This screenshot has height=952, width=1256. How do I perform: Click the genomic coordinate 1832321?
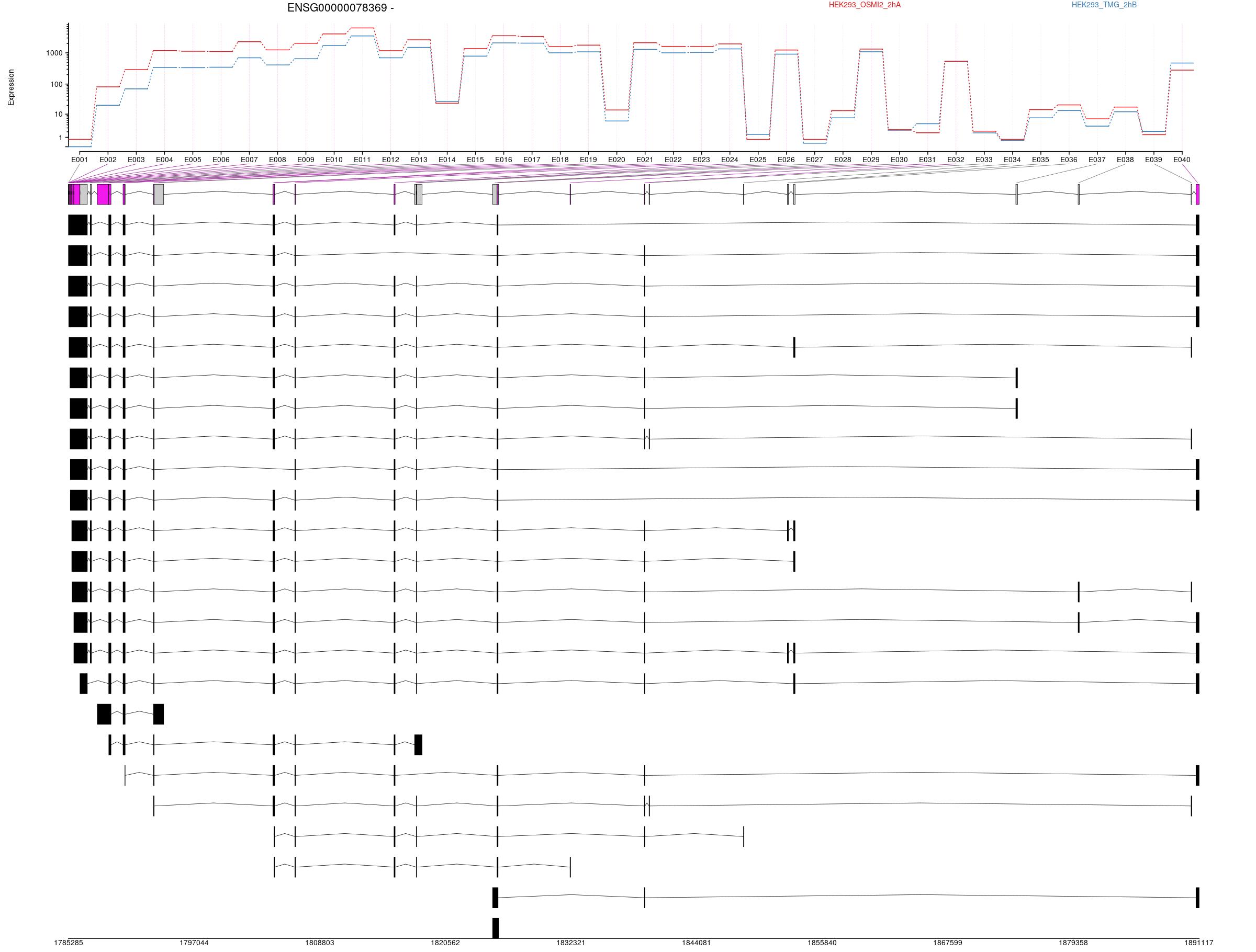pyautogui.click(x=570, y=943)
